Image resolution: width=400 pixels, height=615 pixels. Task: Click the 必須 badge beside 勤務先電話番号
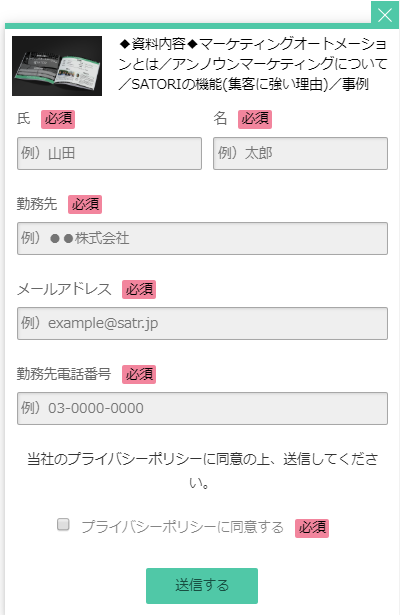point(139,374)
